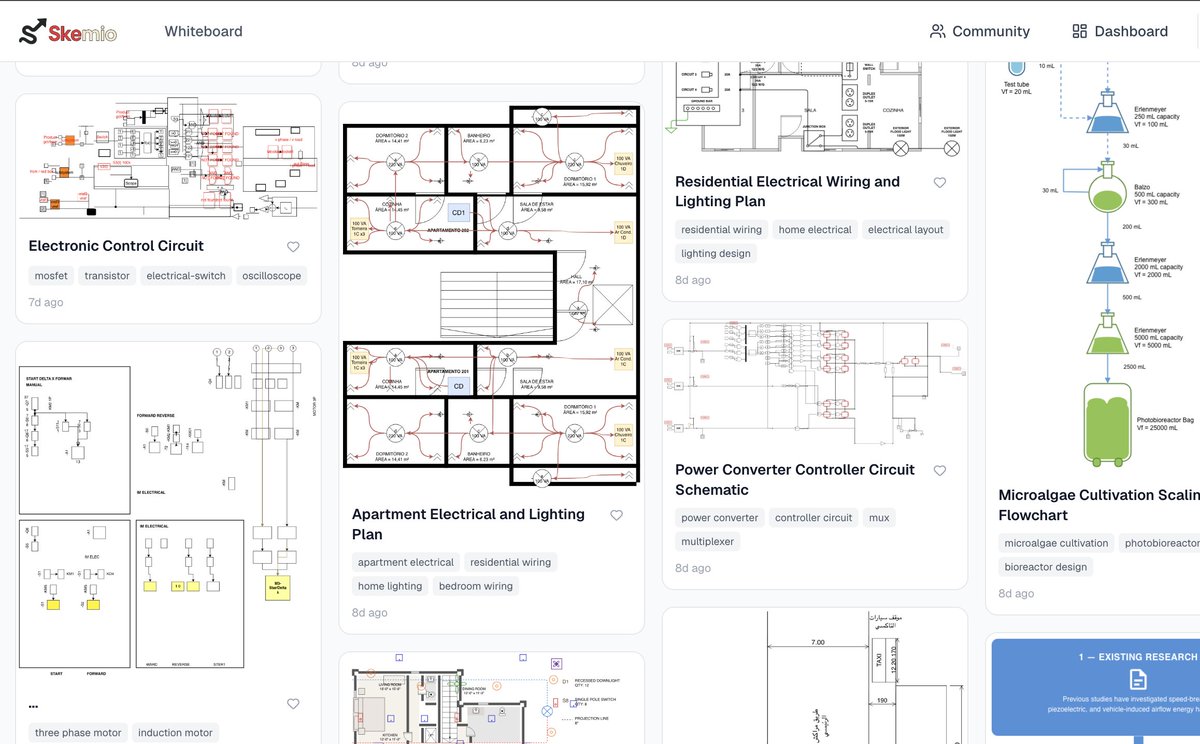
Task: Open the taxi parking plan thumbnail
Action: click(x=815, y=676)
